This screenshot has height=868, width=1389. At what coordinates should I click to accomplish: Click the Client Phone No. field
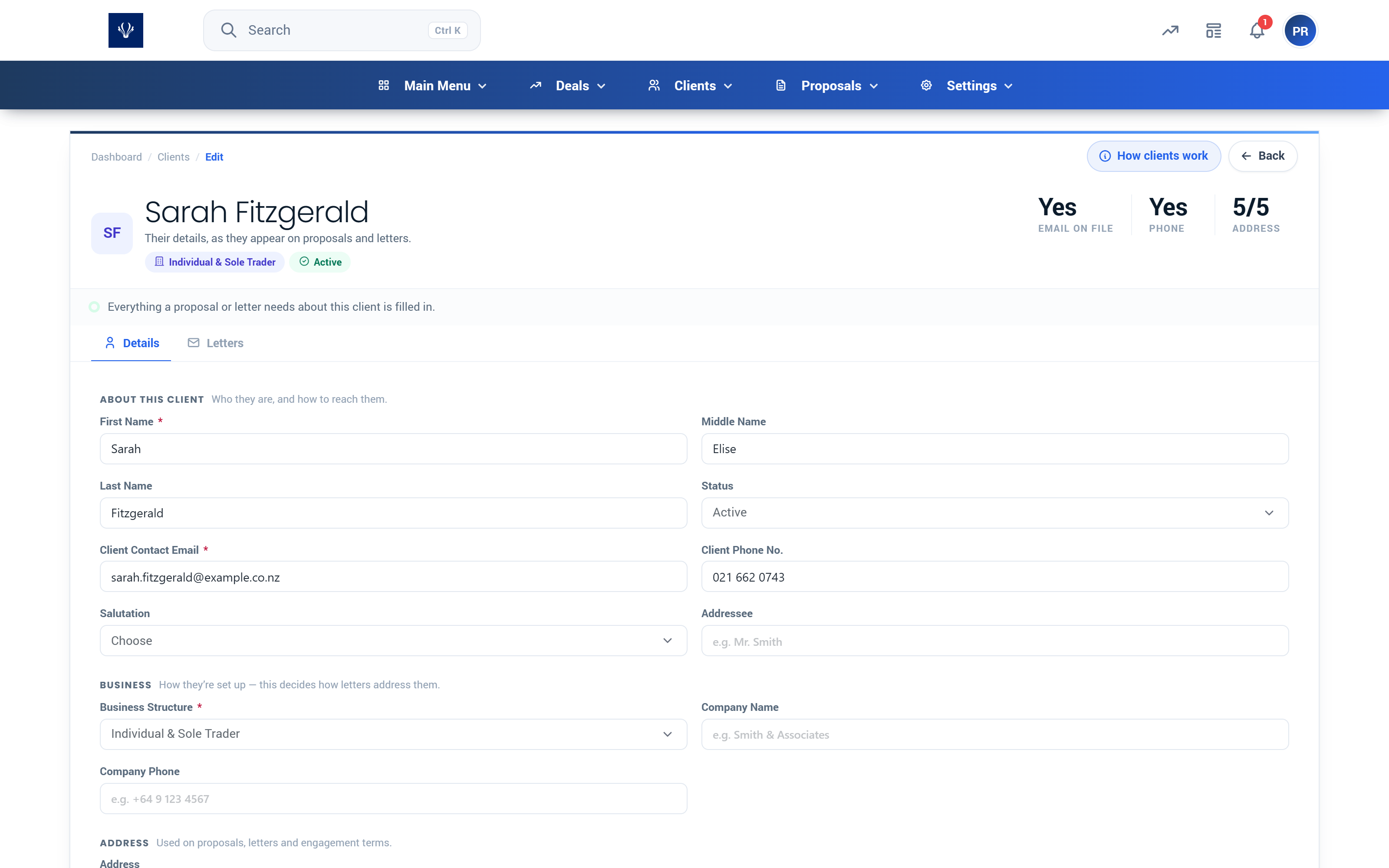(x=995, y=577)
